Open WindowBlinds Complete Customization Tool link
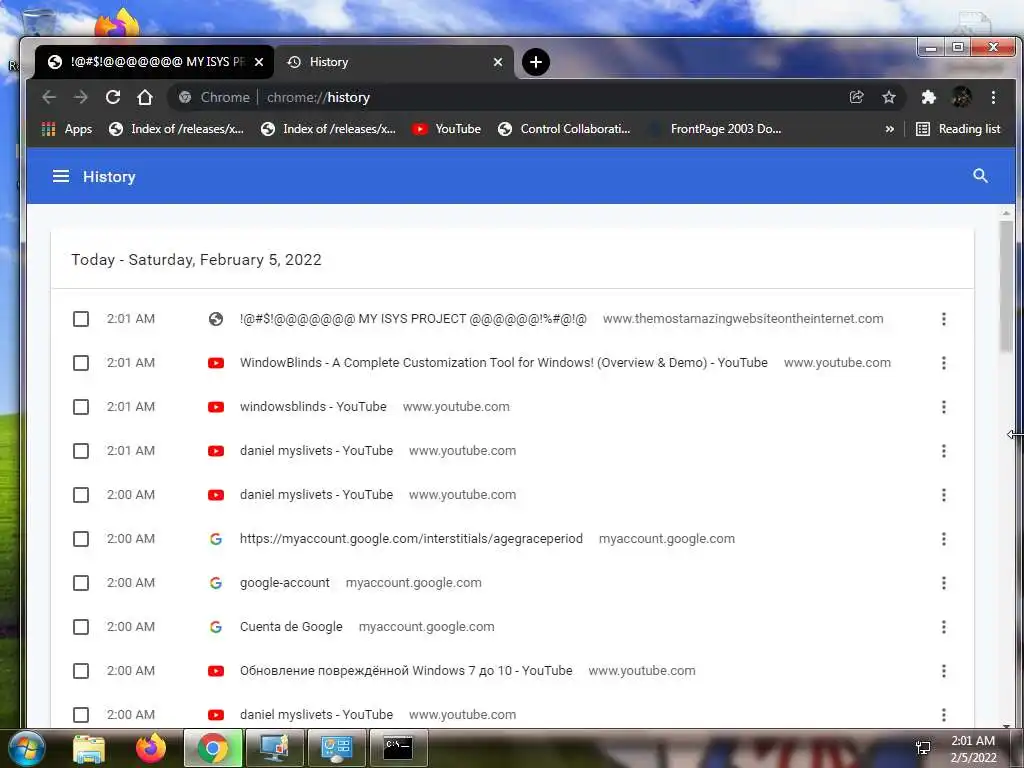 [504, 363]
